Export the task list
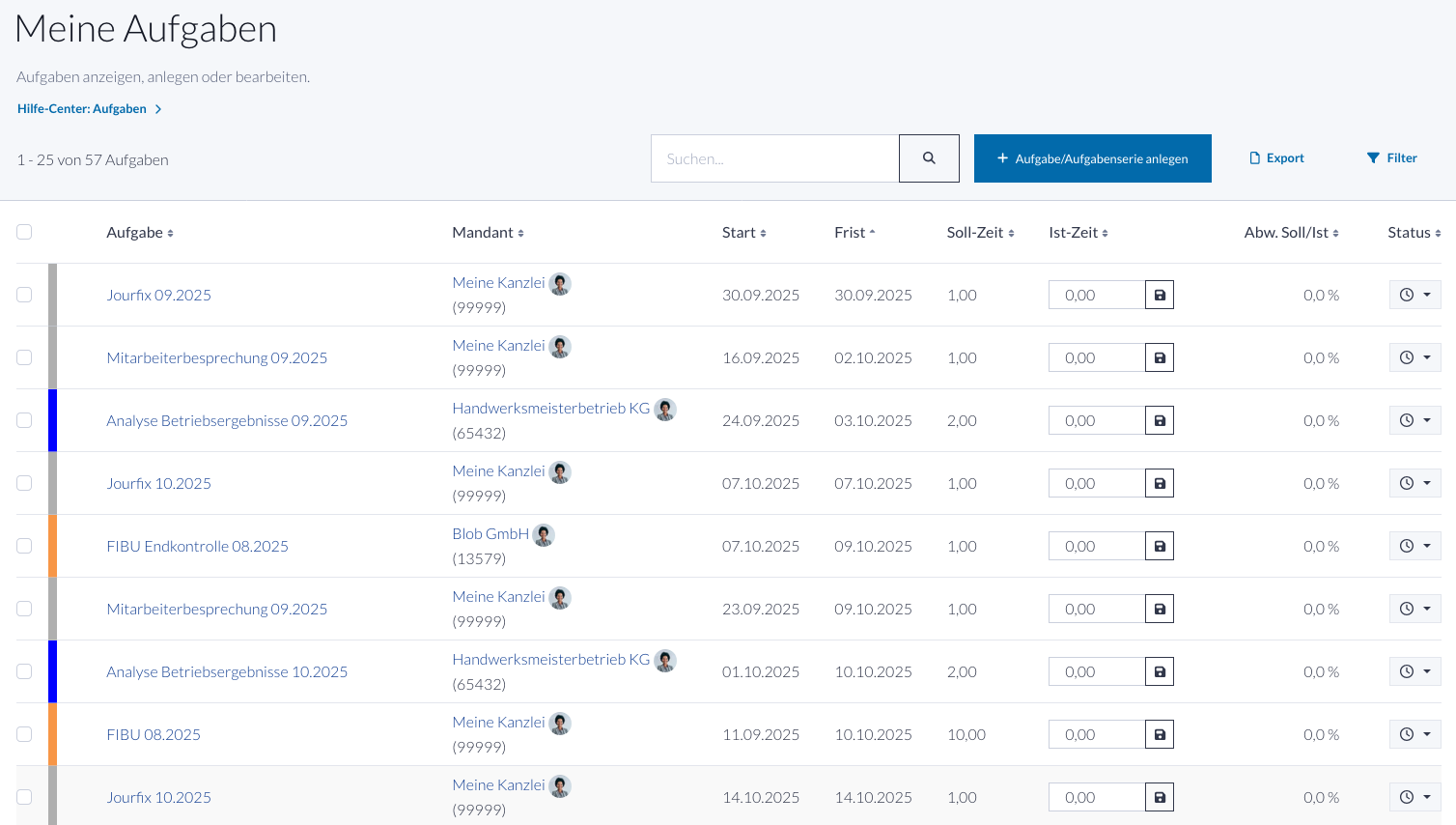Viewport: 1456px width, 825px height. click(1276, 158)
